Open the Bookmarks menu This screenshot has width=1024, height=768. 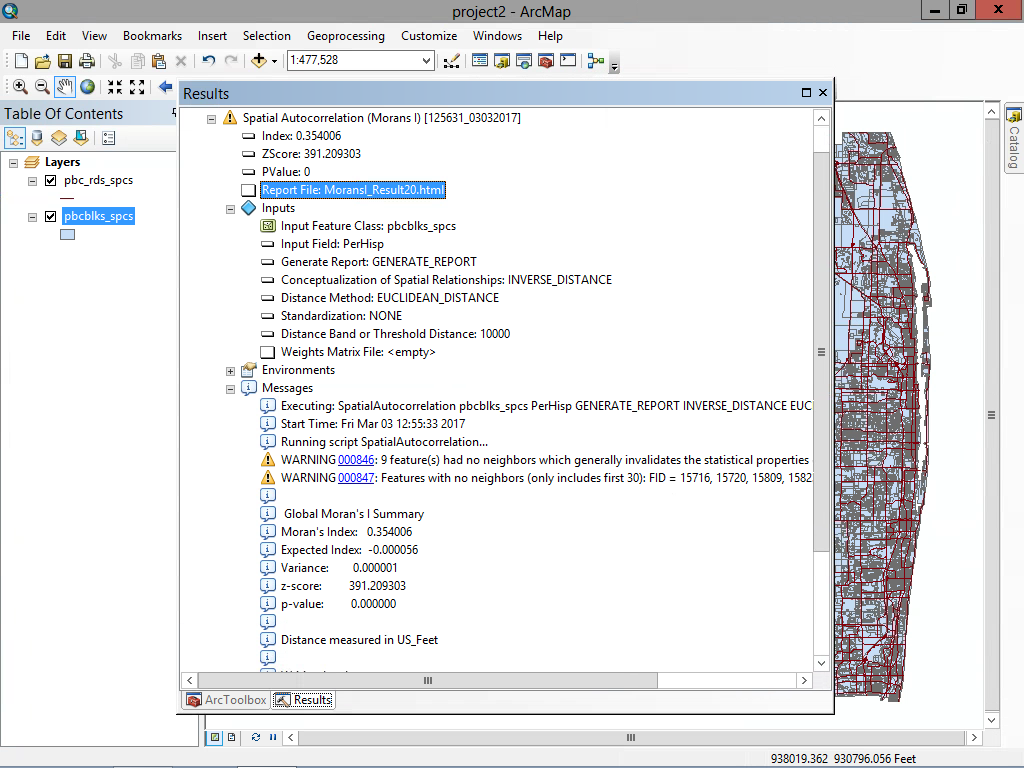[152, 36]
